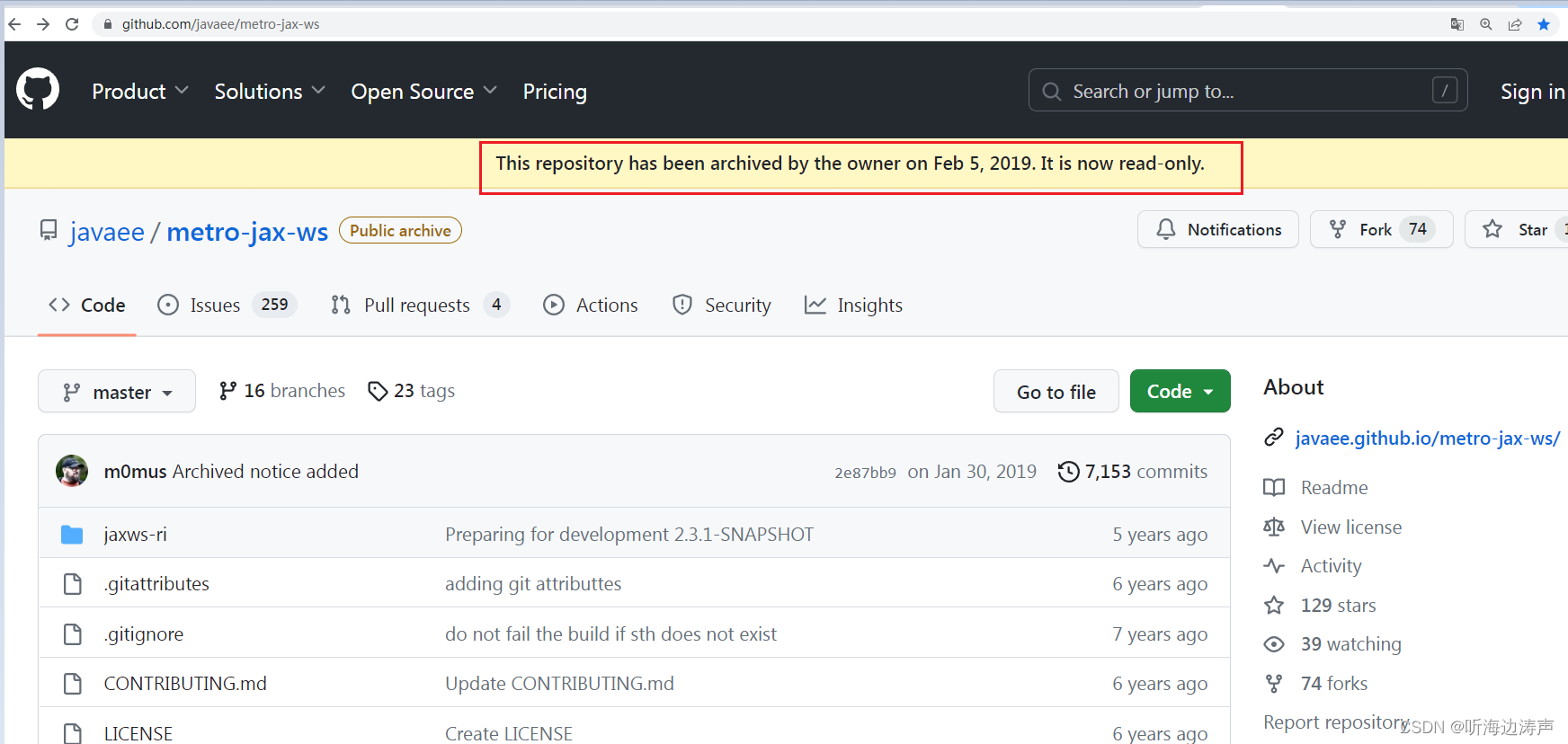Reload the page with the refresh icon
Viewport: 1568px width, 744px height.
pyautogui.click(x=72, y=24)
